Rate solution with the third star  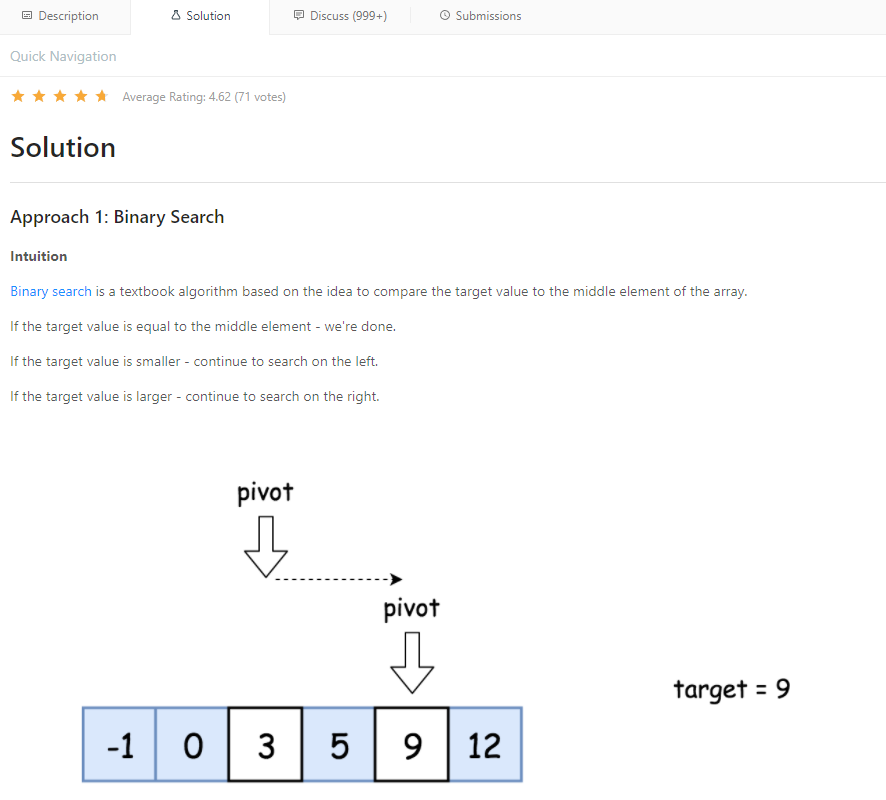pos(60,96)
